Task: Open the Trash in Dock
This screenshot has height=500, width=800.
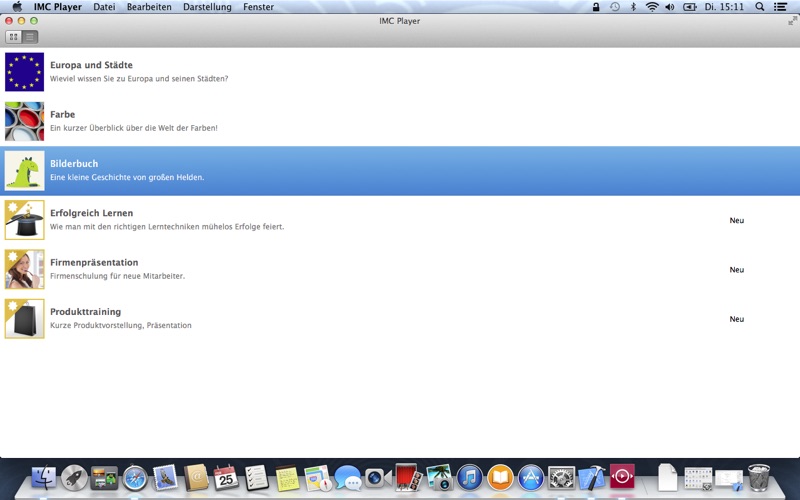Action: point(759,477)
